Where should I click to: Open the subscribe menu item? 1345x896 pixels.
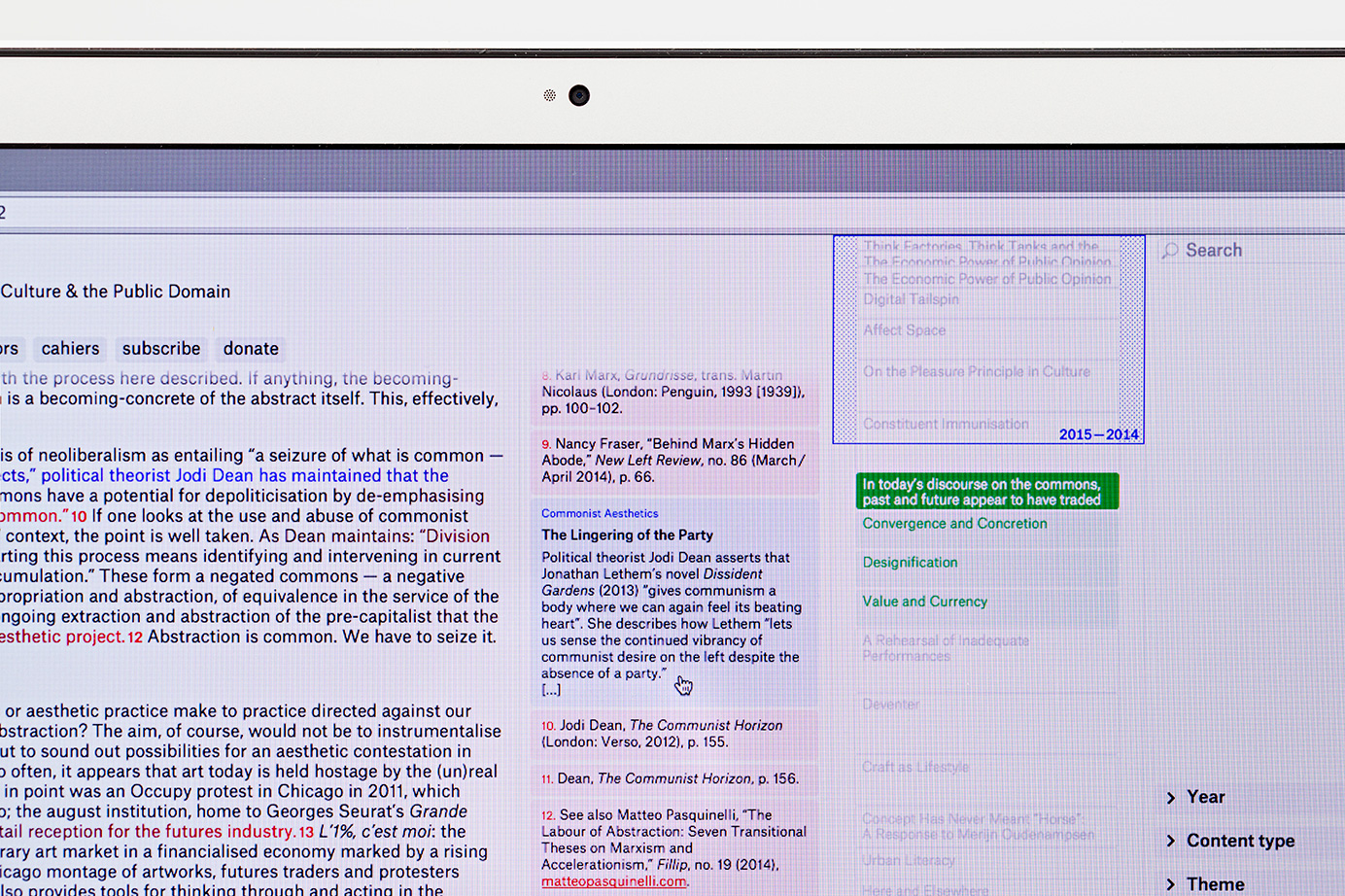pos(161,349)
